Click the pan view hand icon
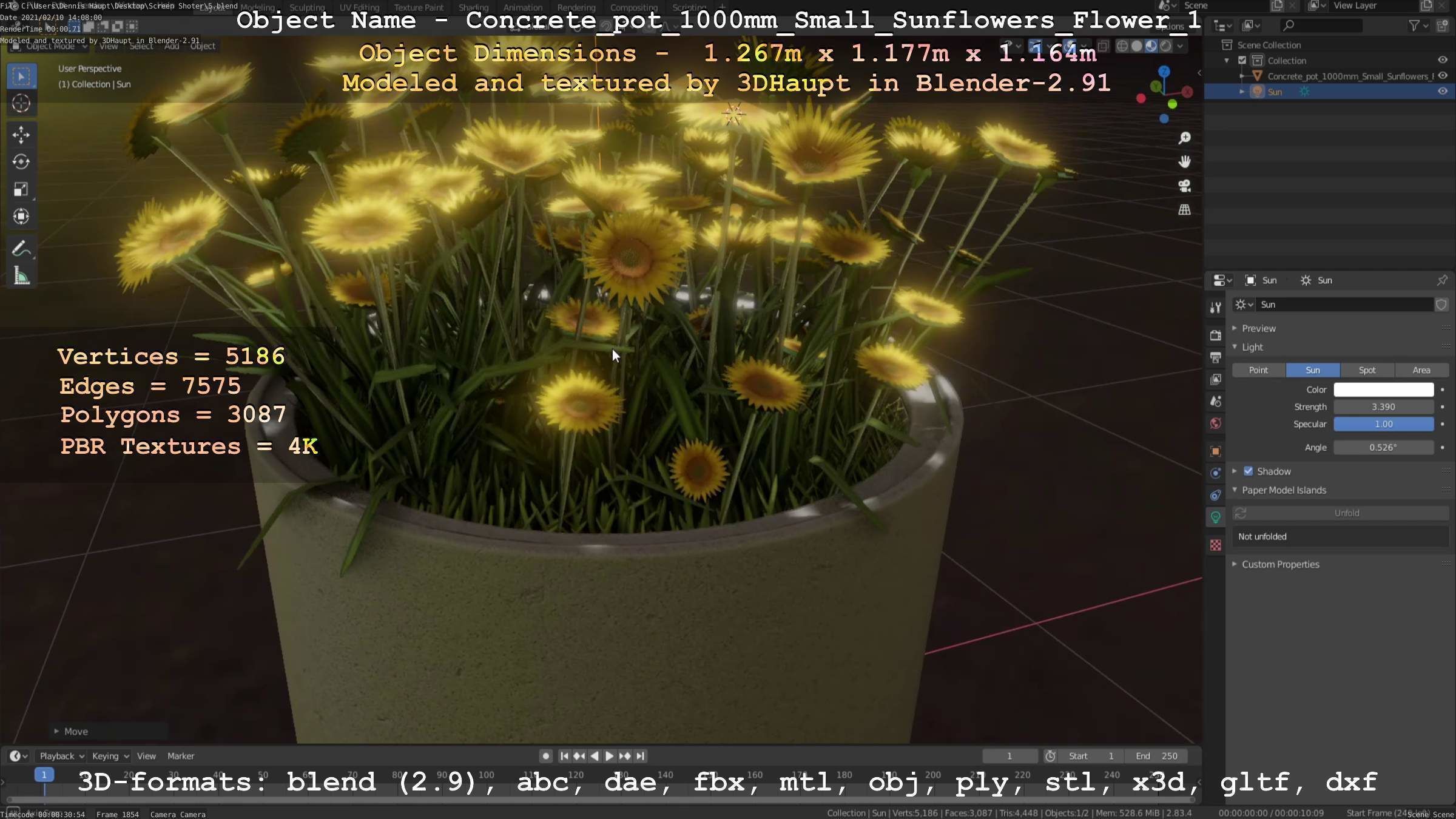Viewport: 1456px width, 819px height. pos(1184,162)
